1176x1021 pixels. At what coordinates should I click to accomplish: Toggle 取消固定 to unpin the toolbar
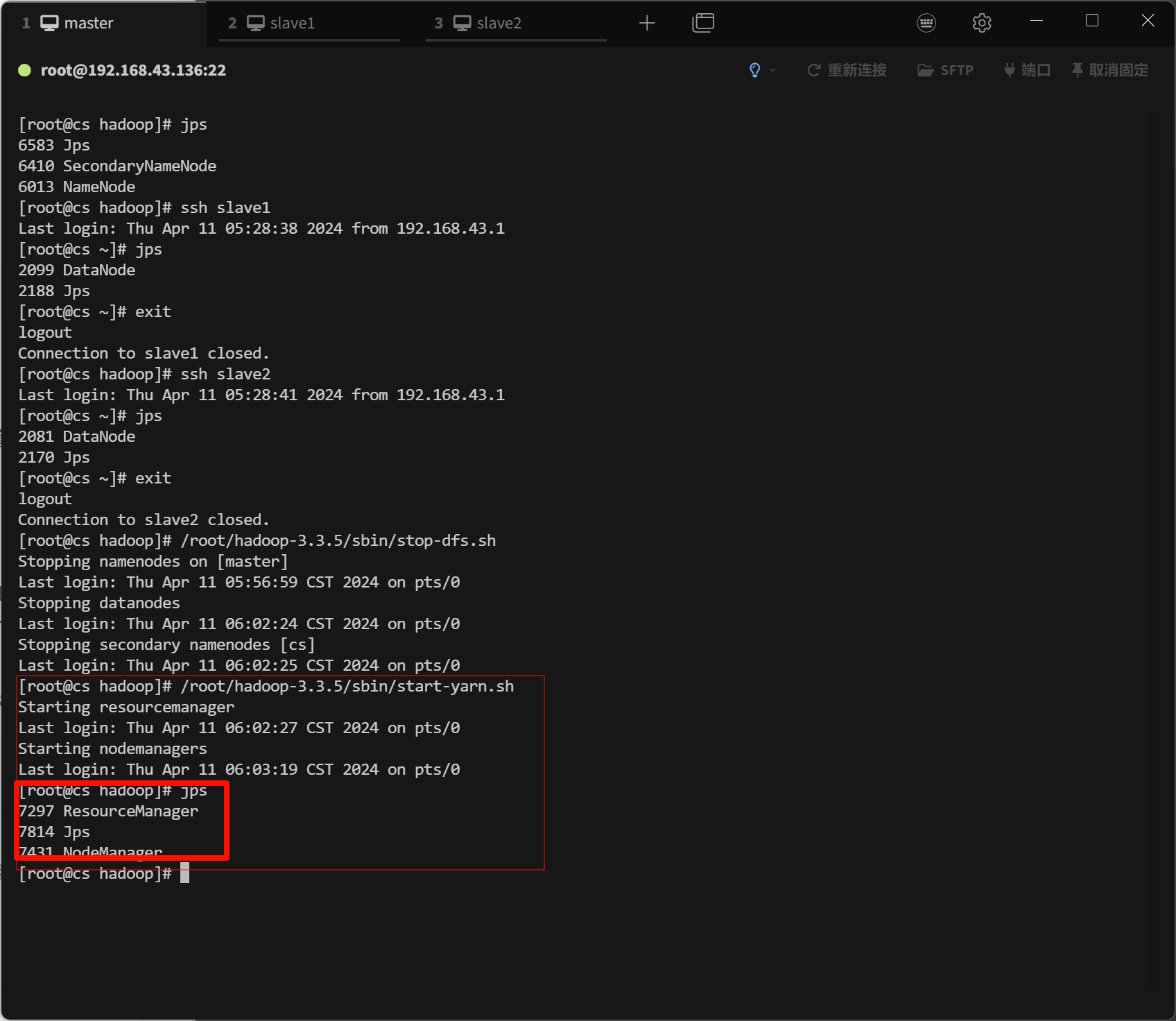(1110, 70)
